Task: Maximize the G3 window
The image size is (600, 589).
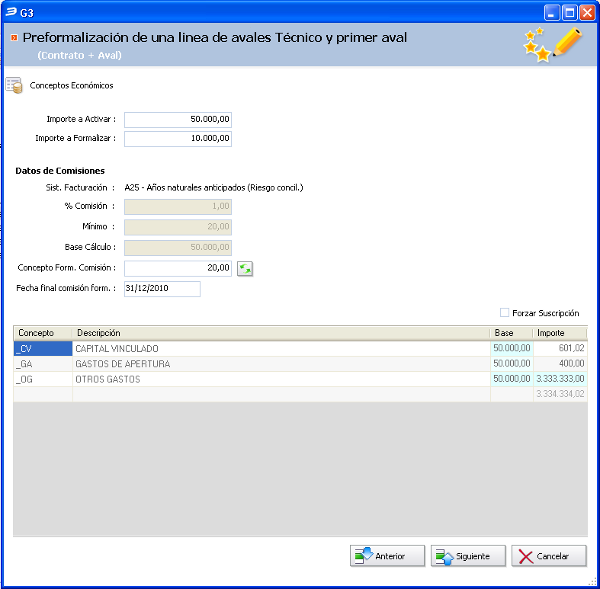Action: (569, 13)
